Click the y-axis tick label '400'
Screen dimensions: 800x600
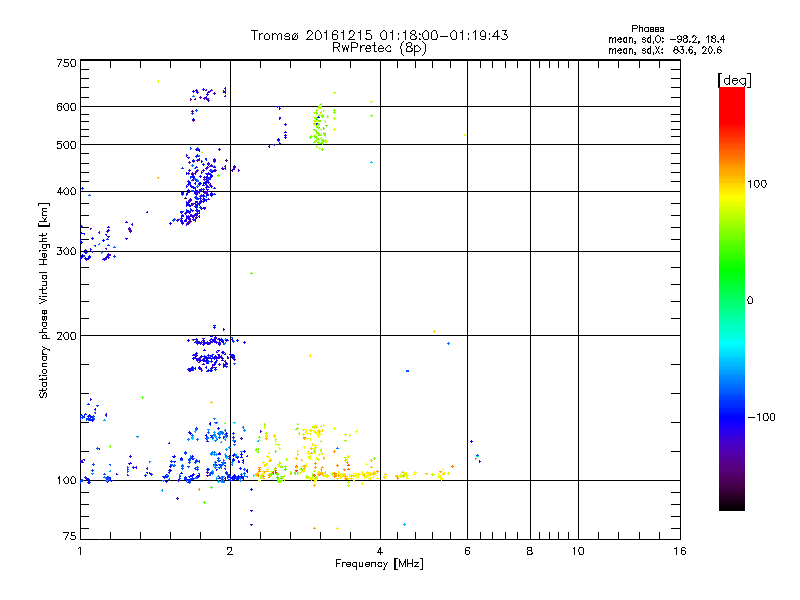(66, 191)
